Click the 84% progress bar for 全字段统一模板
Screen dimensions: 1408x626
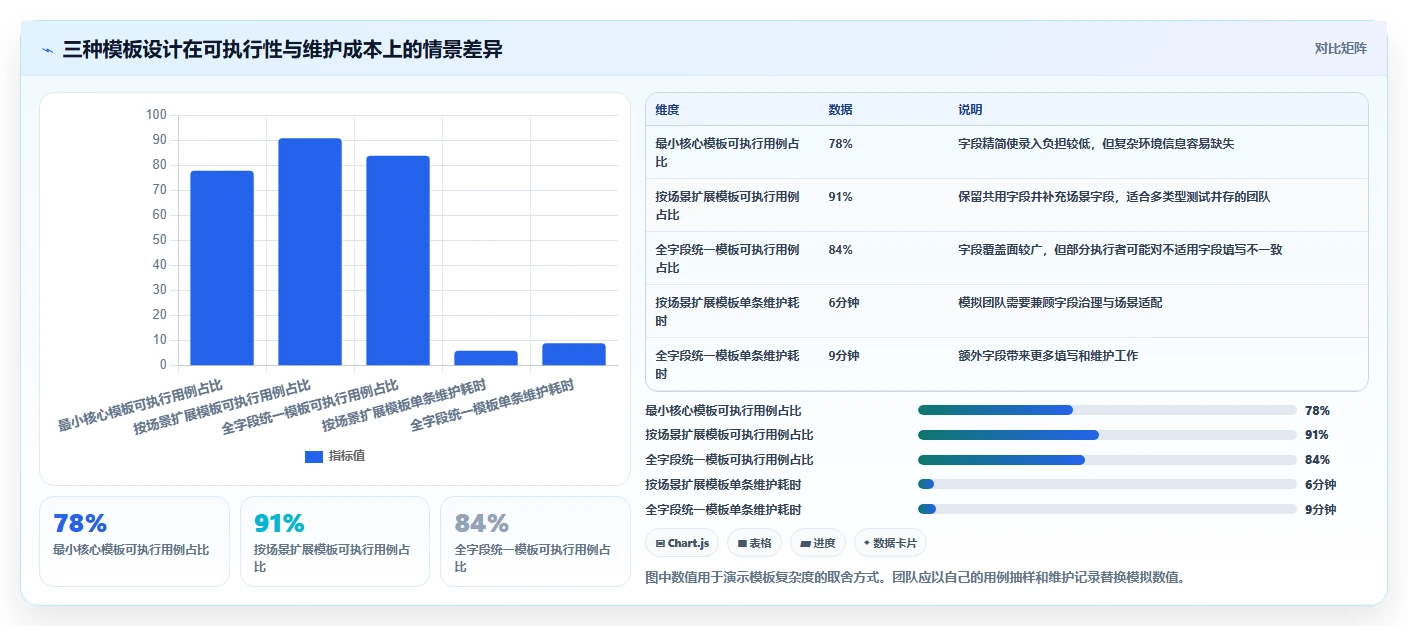coord(1107,460)
